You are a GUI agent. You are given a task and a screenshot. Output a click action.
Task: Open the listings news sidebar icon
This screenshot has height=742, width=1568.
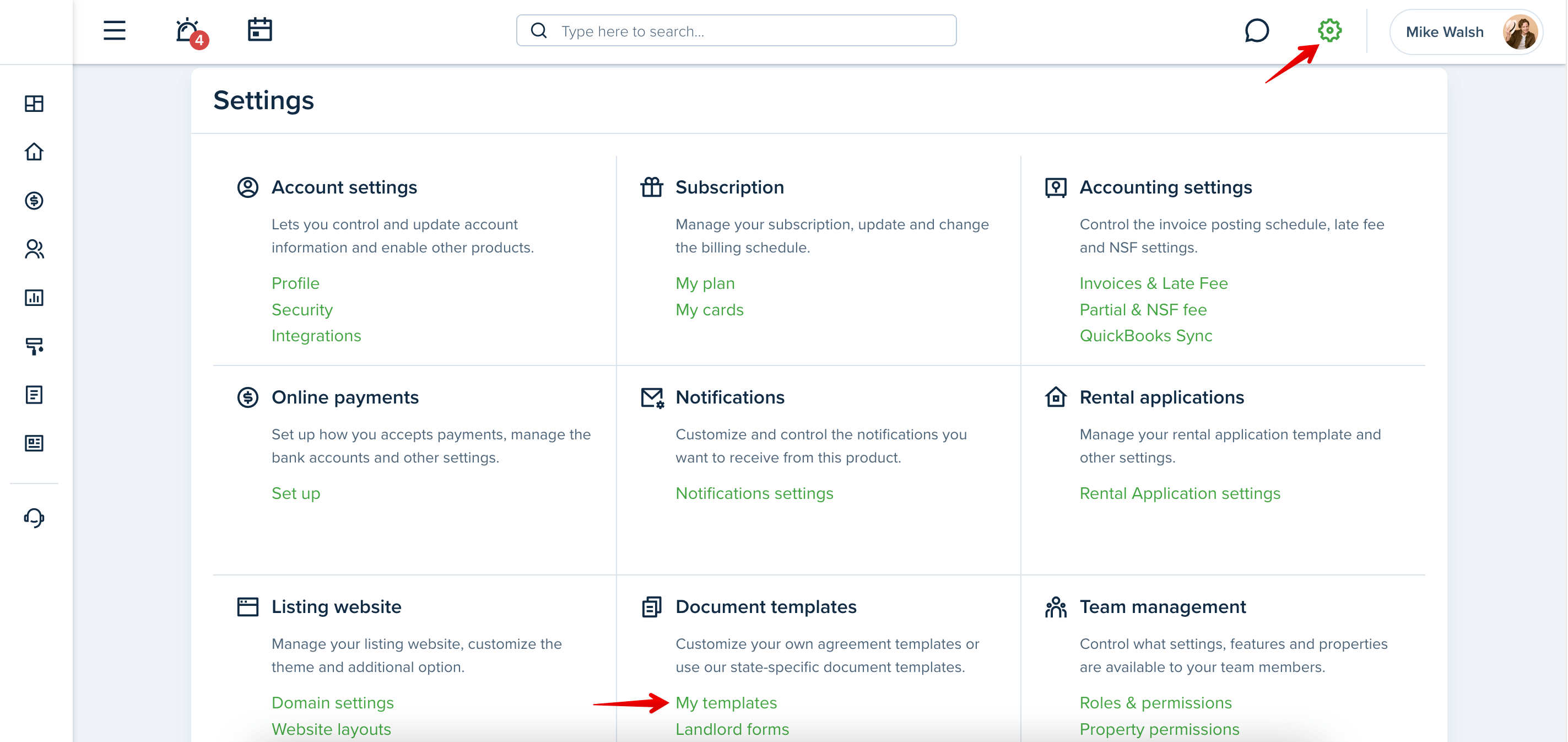click(34, 444)
